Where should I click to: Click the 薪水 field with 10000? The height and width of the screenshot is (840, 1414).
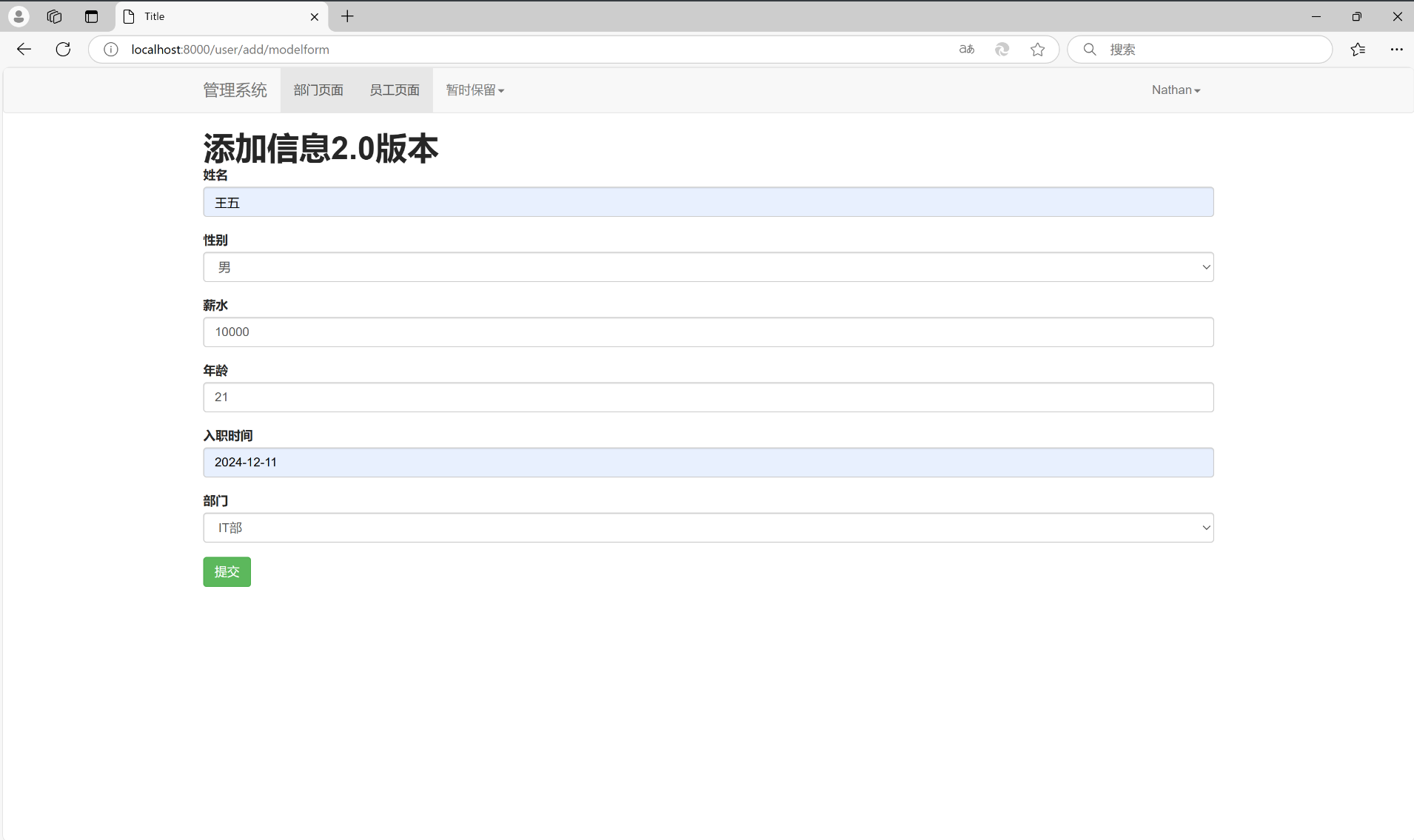click(708, 332)
